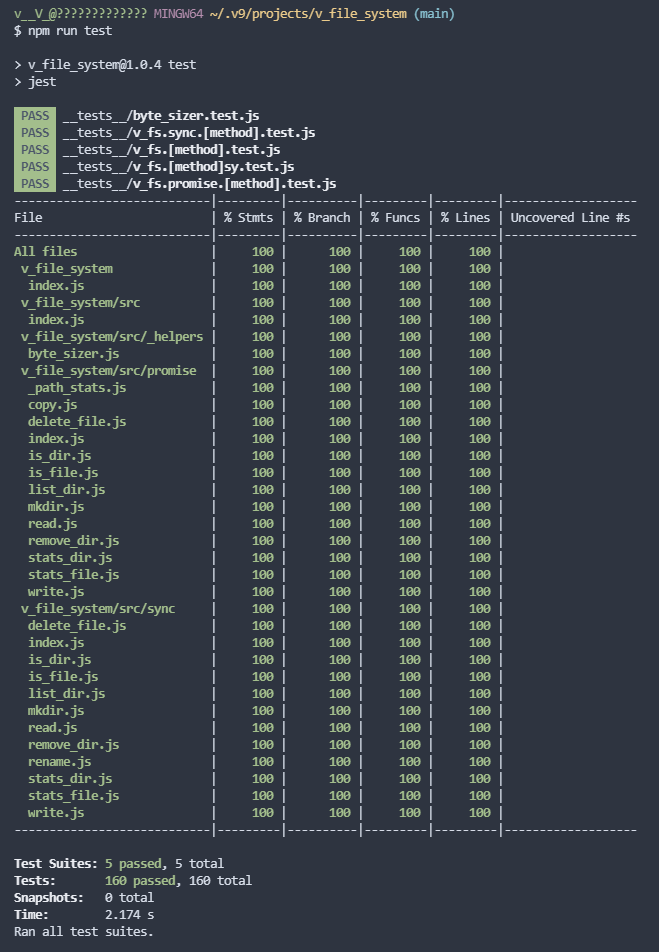Image resolution: width=659 pixels, height=952 pixels.
Task: Click the '~/.v9/projects/v_file_system' path in prompt
Action: [x=308, y=13]
